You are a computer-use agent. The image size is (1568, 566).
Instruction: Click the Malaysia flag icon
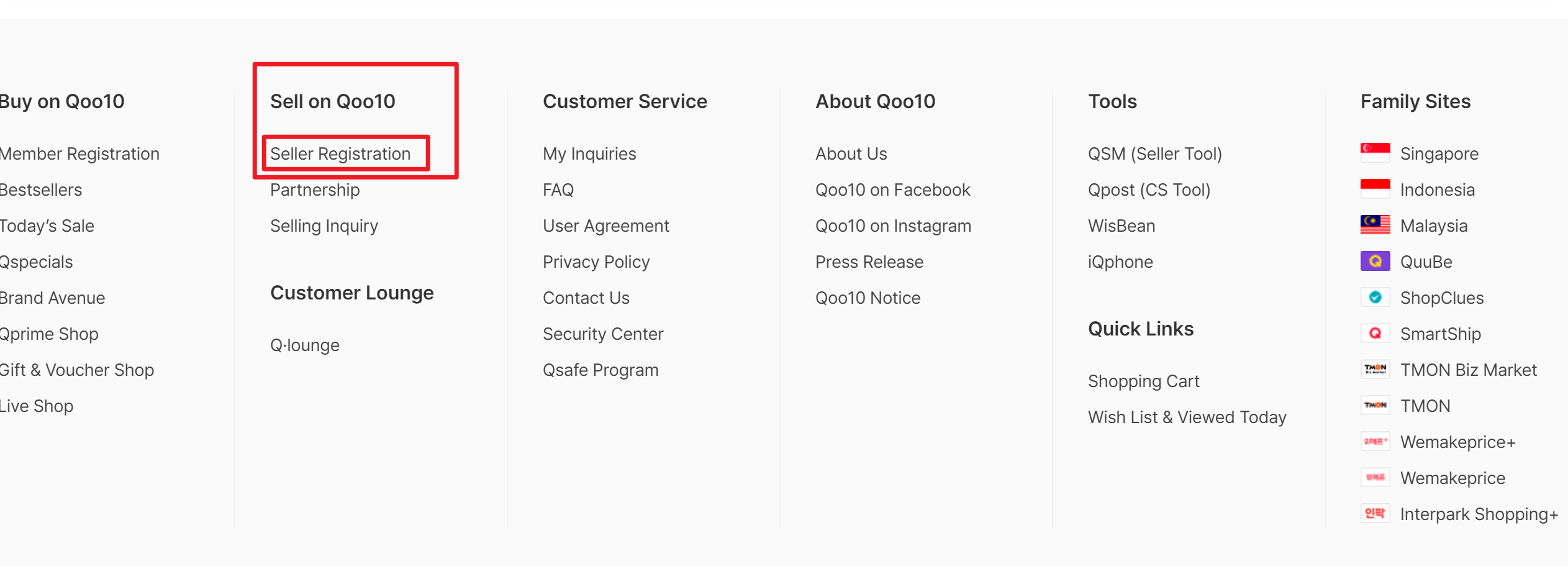pyautogui.click(x=1375, y=225)
